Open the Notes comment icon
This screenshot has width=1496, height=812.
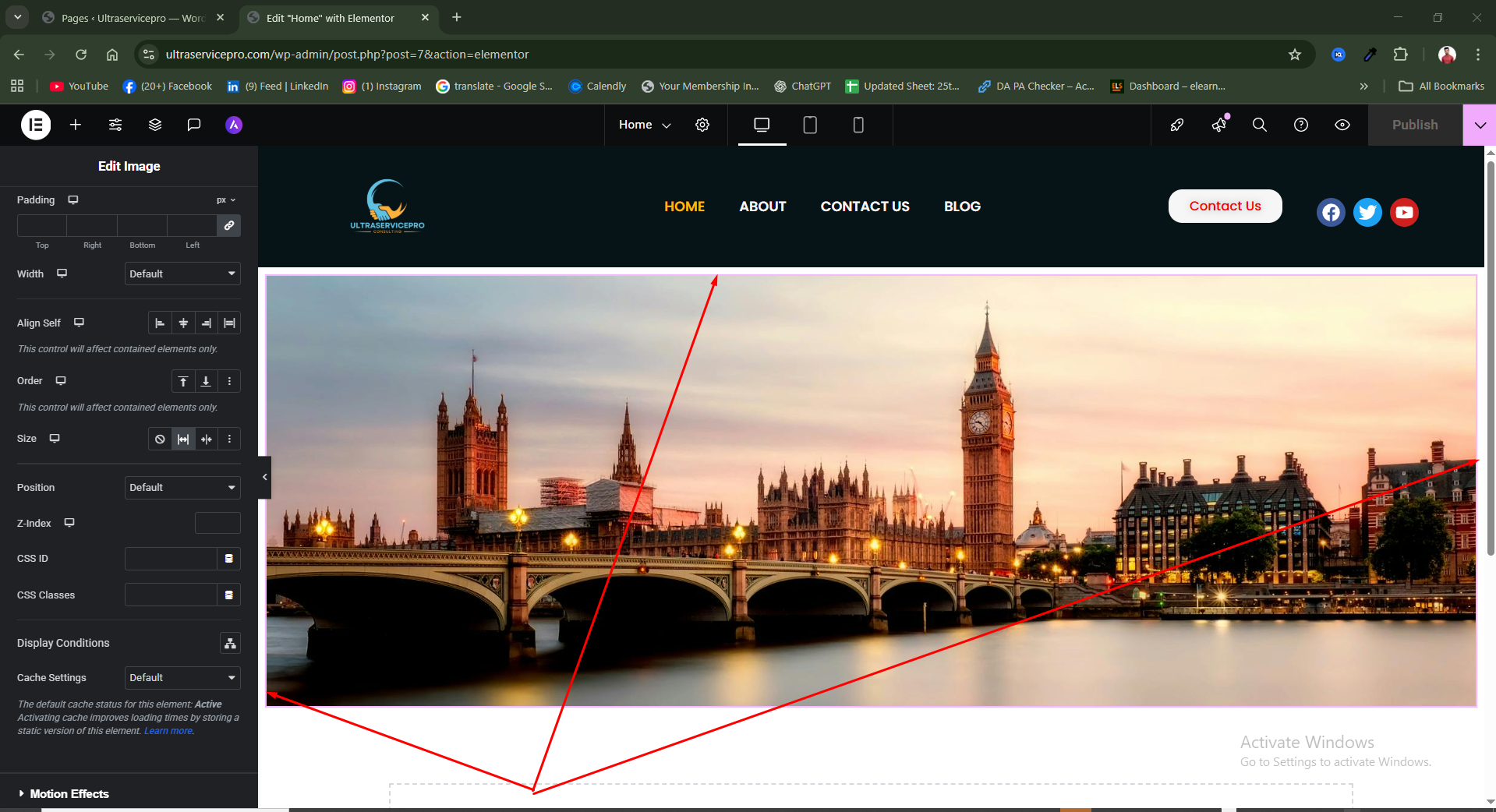[194, 125]
